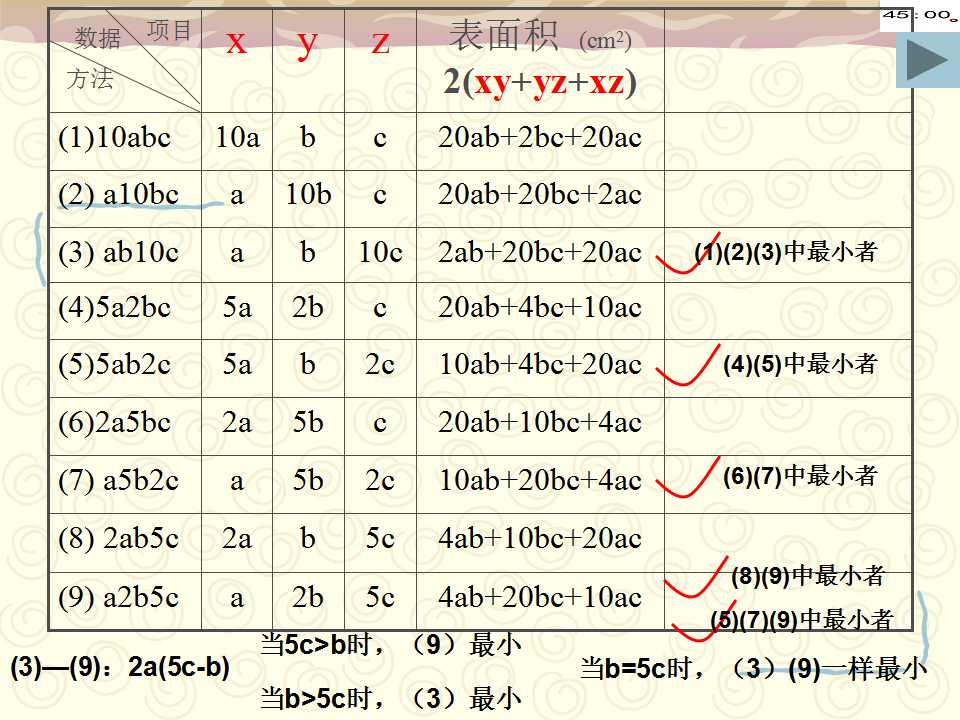Click red checkmark beside (6)(7)中最小者
960x720 pixels.
pos(688,478)
